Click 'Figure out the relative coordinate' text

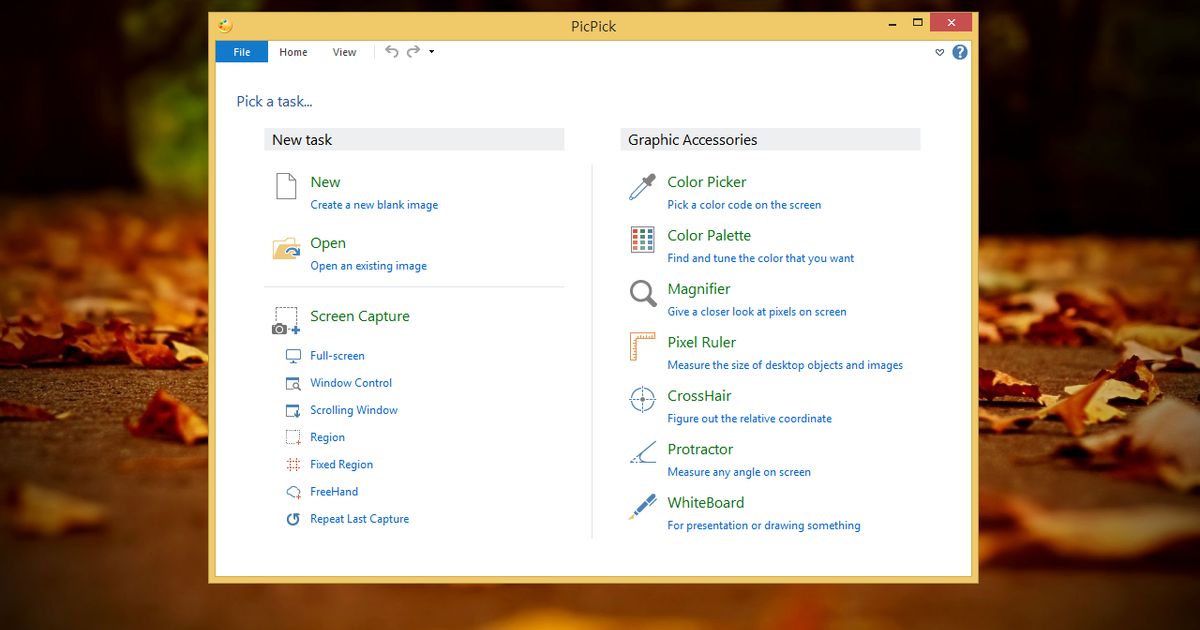point(750,419)
